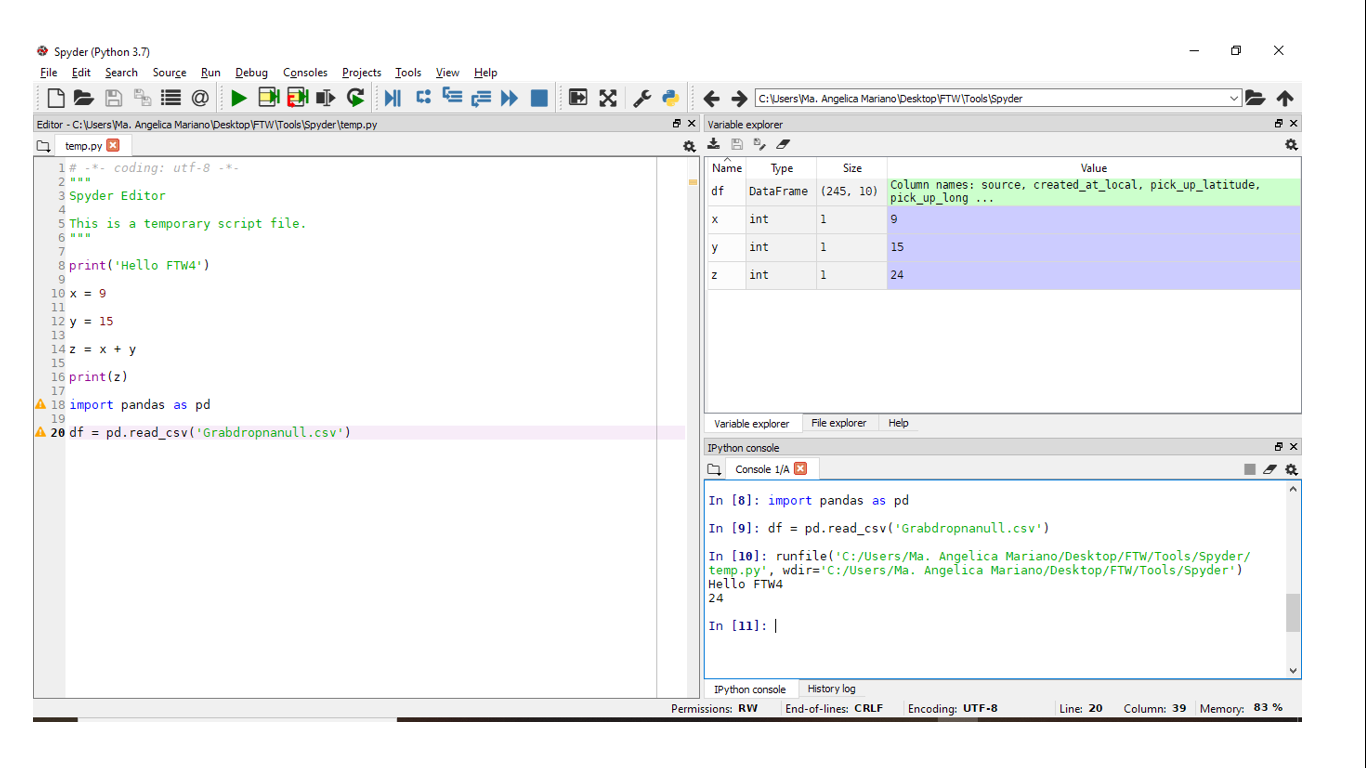Undock the IPython console pane
Viewport: 1366px width, 768px height.
pyautogui.click(x=1278, y=447)
